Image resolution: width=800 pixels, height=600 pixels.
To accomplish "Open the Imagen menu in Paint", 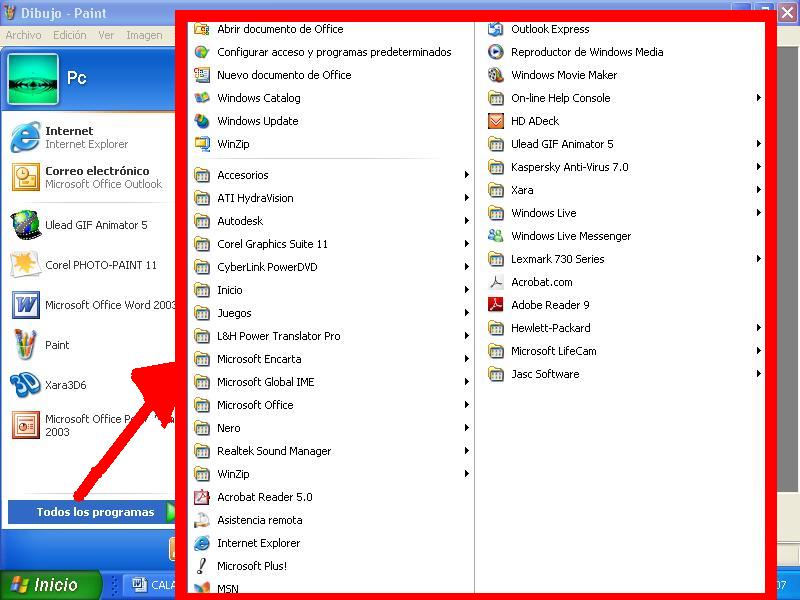I will (x=144, y=35).
